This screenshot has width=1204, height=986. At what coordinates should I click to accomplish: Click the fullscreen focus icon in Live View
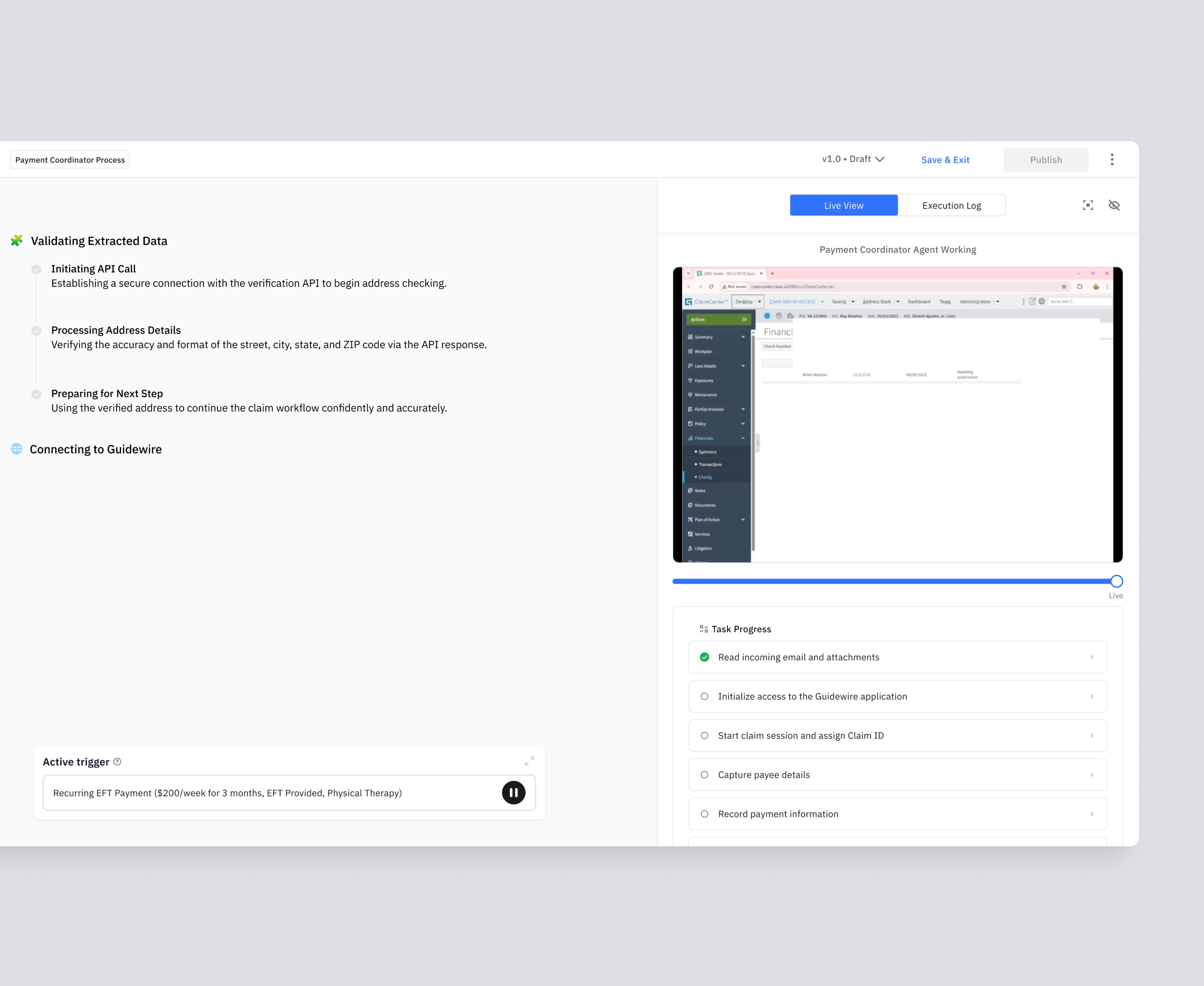click(x=1087, y=205)
